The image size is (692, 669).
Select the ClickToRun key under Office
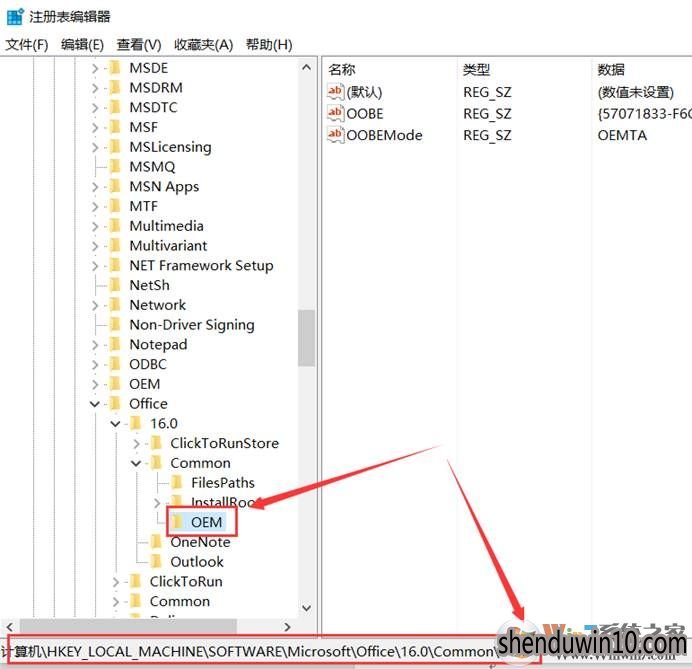pyautogui.click(x=186, y=582)
